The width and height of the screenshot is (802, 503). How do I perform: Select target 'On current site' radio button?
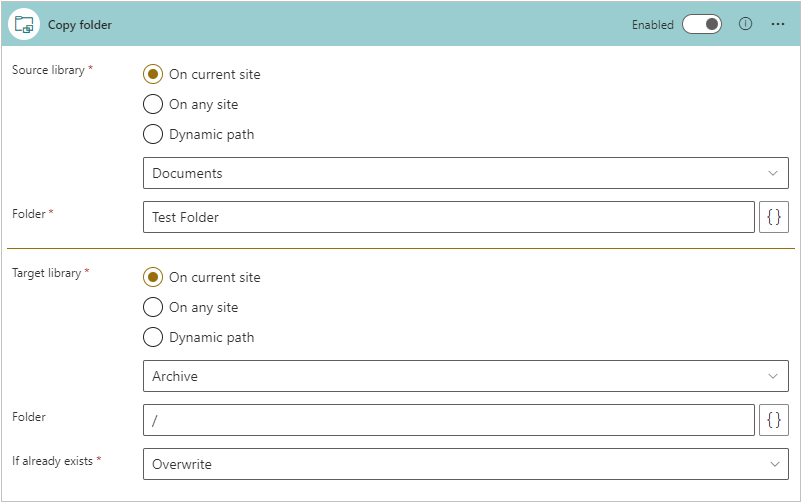[x=153, y=277]
